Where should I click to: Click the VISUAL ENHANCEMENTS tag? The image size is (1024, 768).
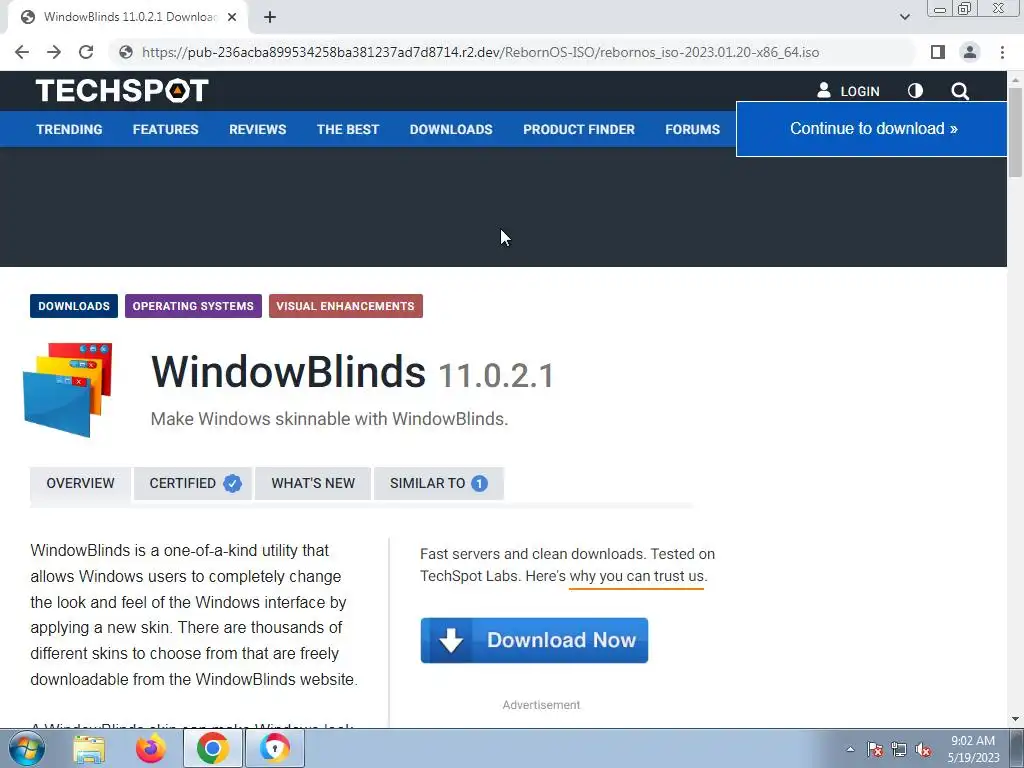tap(345, 306)
